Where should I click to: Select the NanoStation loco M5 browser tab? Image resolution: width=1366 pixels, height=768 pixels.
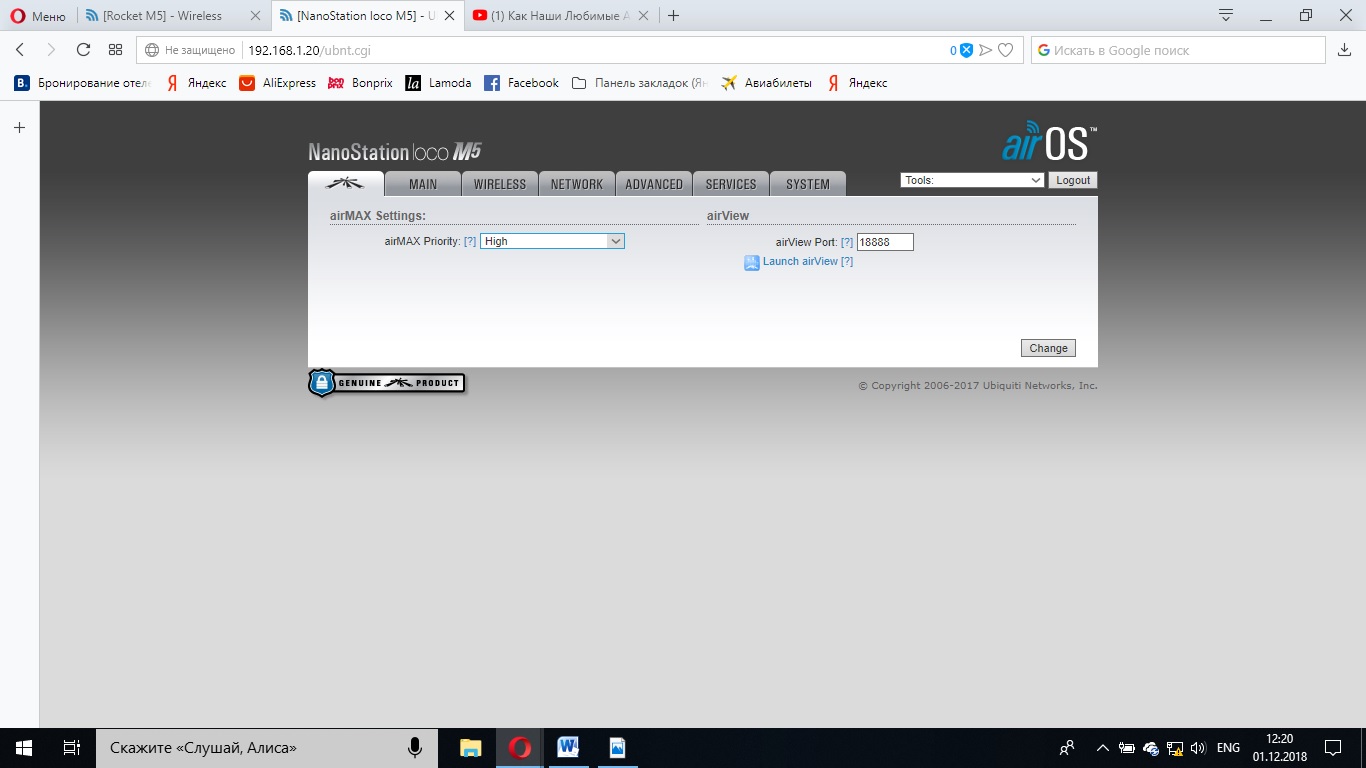[368, 16]
